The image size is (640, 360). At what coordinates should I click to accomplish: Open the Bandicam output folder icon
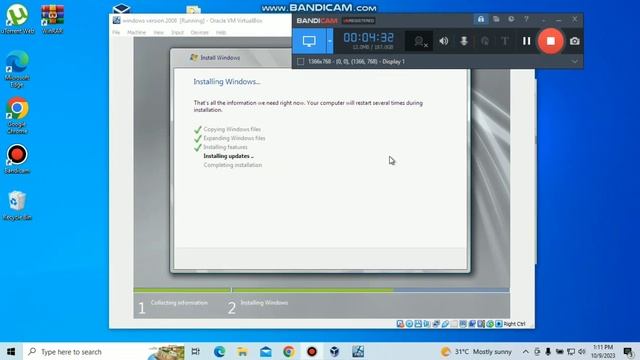coord(496,19)
